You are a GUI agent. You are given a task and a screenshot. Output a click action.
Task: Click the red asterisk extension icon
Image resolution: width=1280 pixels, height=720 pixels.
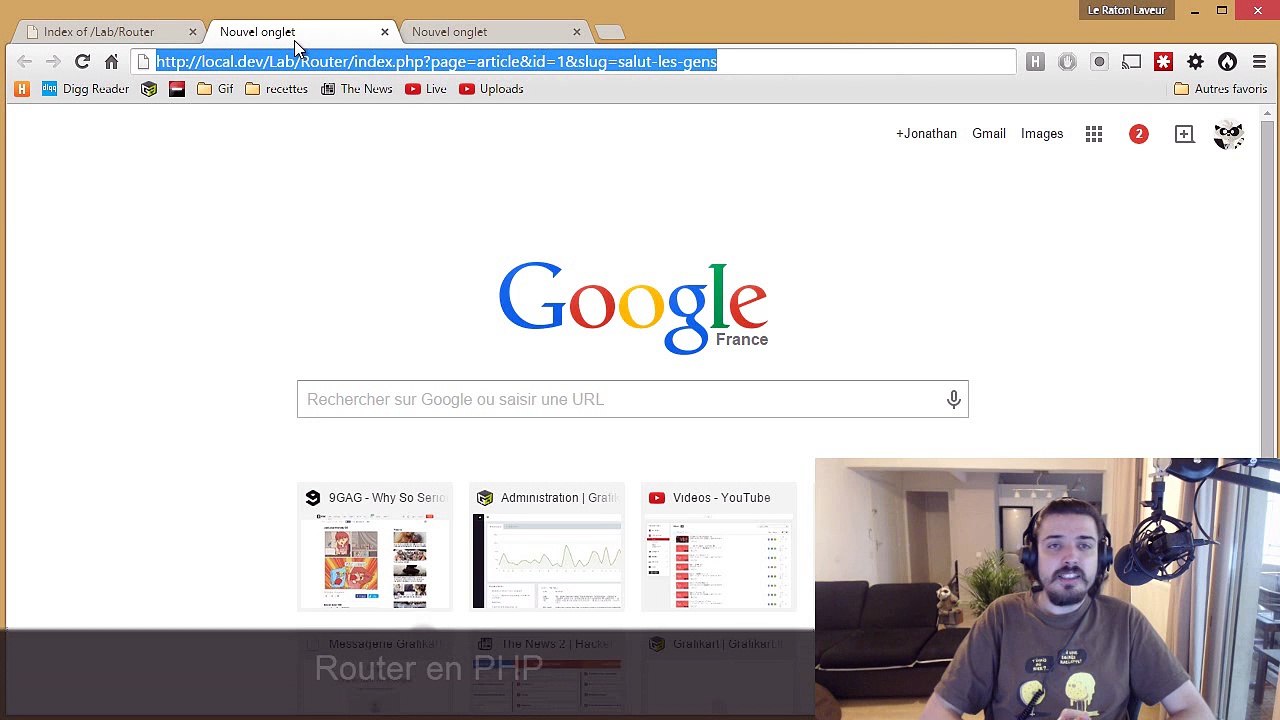tap(1163, 62)
